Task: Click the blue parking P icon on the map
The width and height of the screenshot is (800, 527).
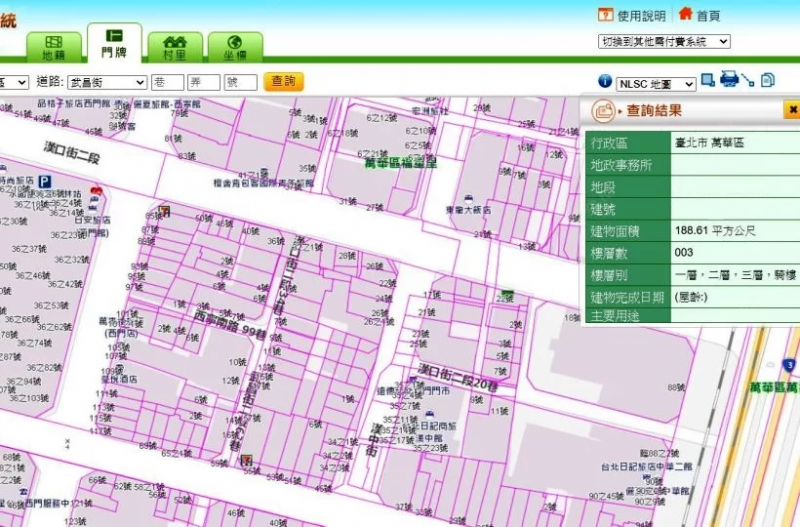Action: click(45, 182)
